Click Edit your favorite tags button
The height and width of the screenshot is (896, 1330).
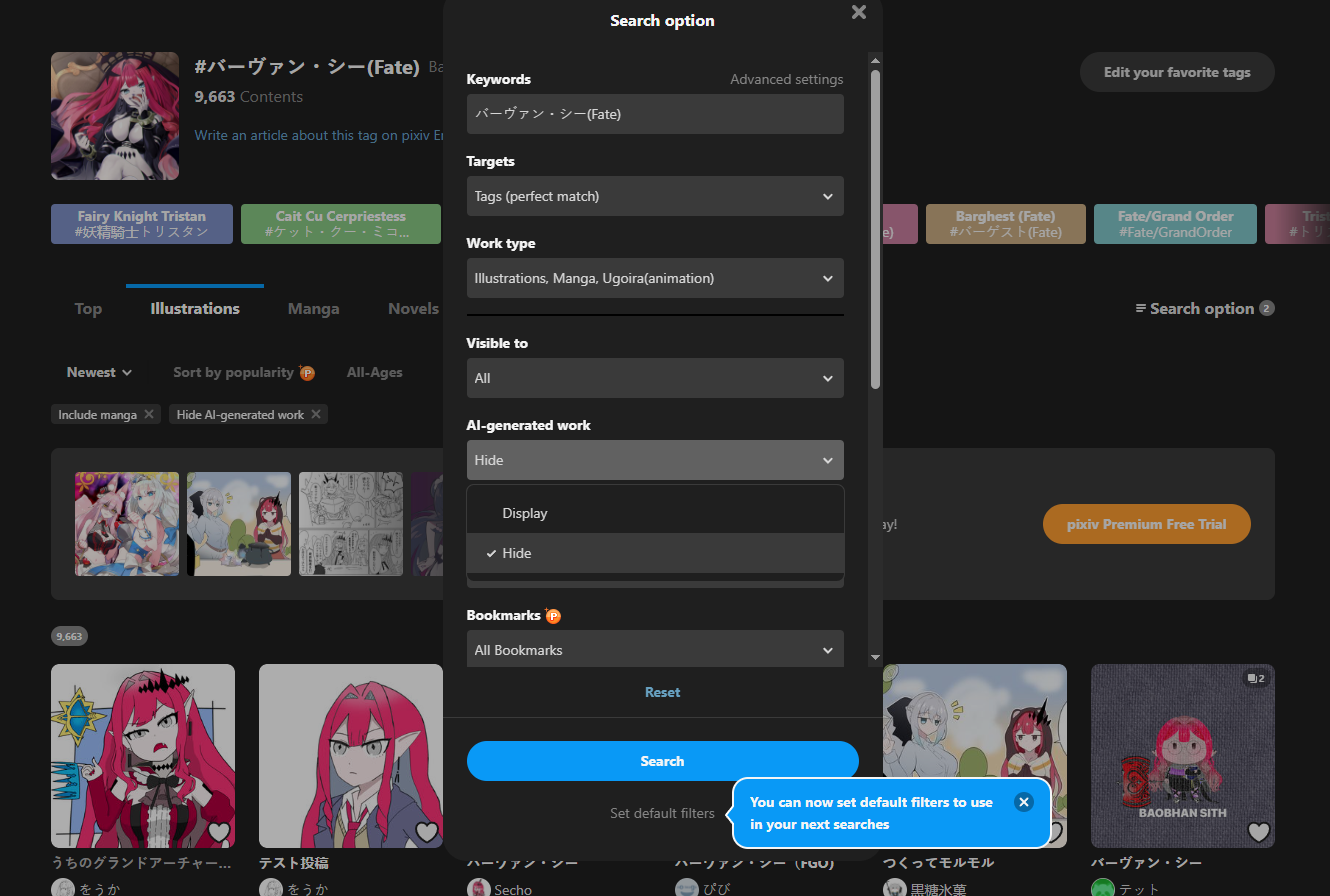pyautogui.click(x=1177, y=72)
